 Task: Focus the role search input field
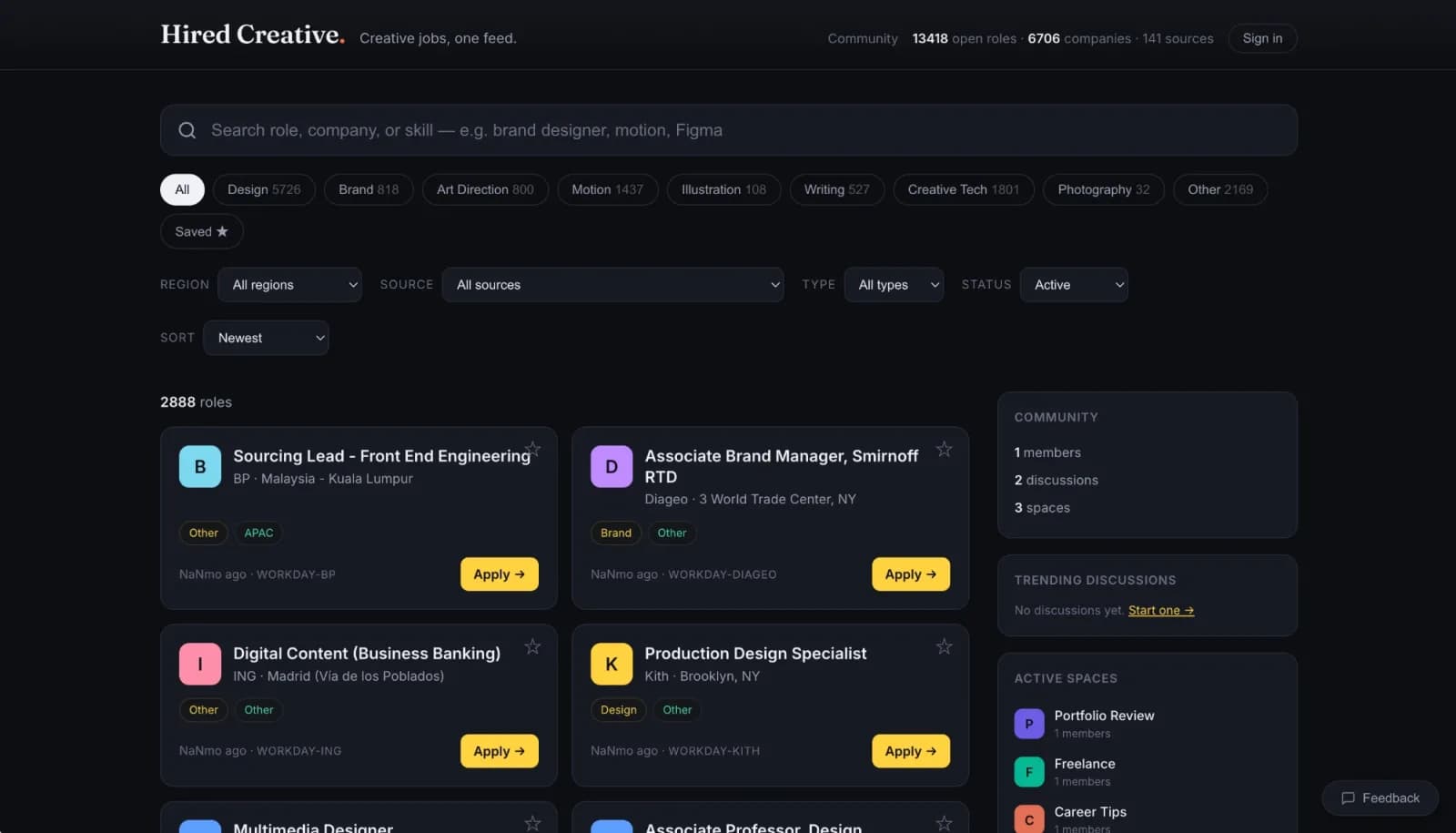coord(729,130)
